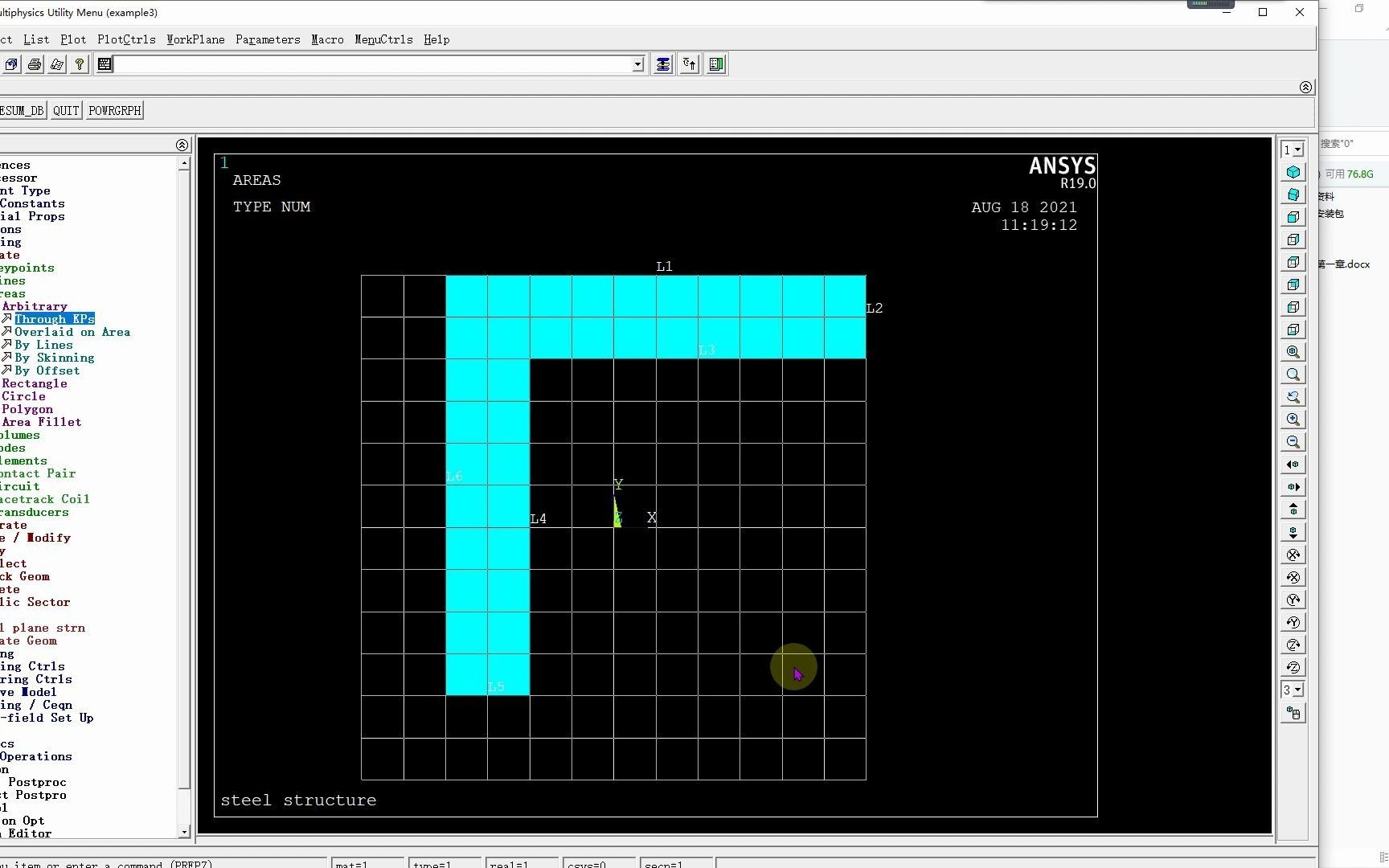The image size is (1389, 868).
Task: Click the L1 line label in the graphics window
Action: (664, 266)
